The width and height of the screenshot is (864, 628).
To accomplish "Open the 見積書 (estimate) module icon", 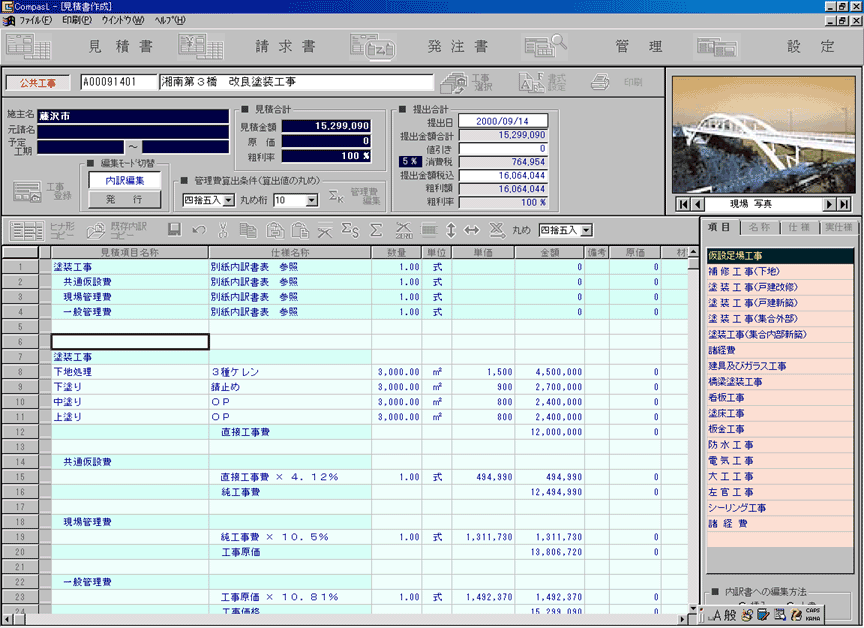I will (x=29, y=46).
